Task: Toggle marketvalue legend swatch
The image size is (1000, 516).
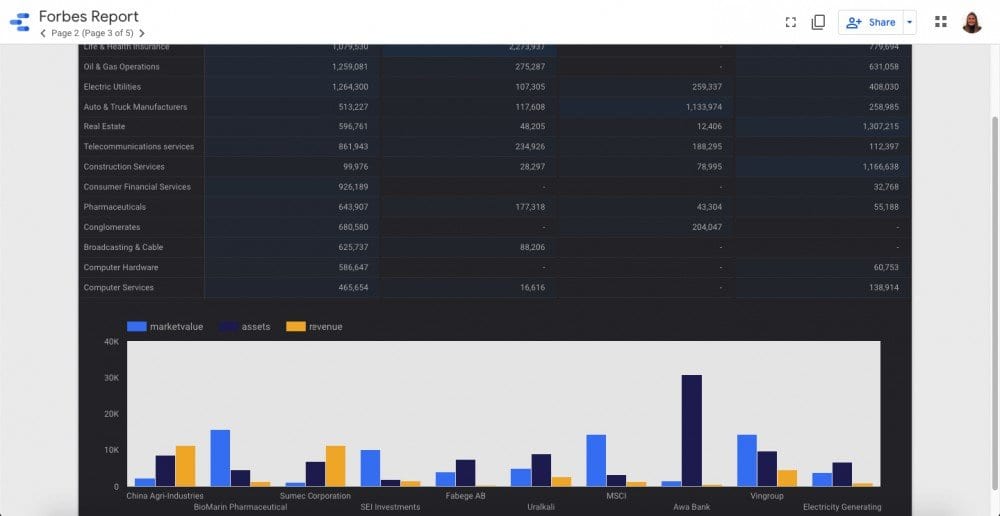Action: coord(137,327)
